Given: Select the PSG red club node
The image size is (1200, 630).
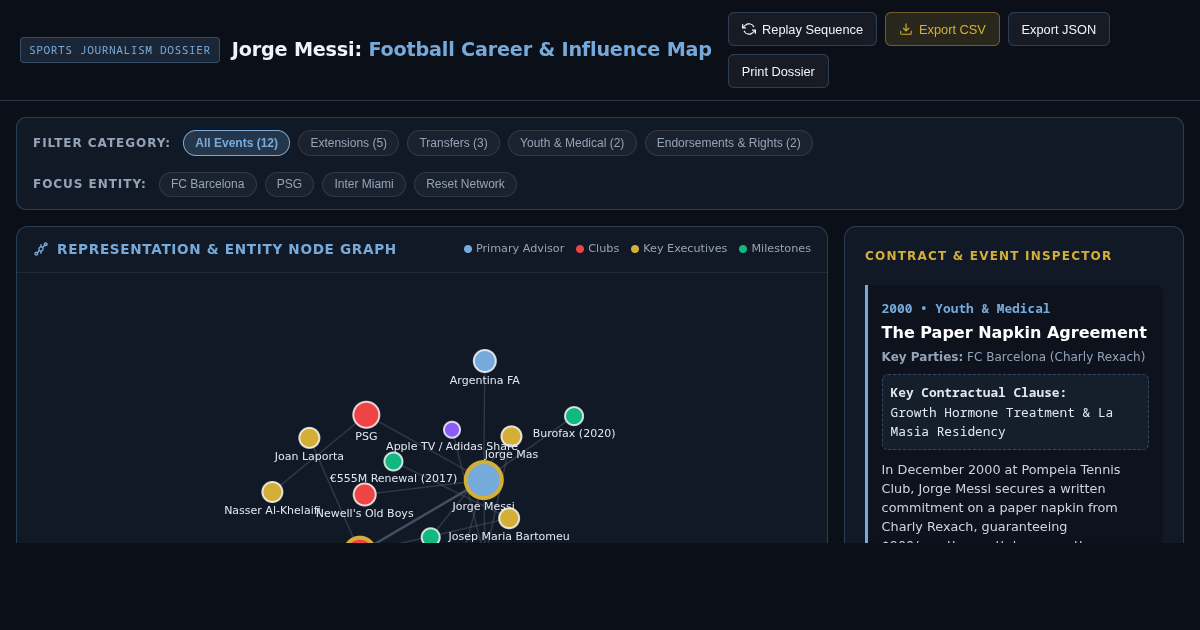Looking at the screenshot, I should (x=366, y=415).
